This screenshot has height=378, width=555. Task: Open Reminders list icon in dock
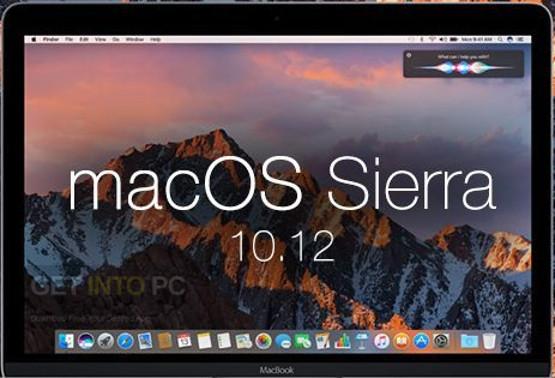click(224, 341)
